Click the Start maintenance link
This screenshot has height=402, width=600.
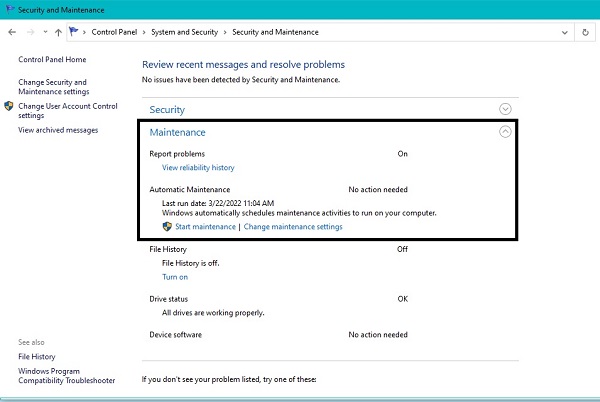[205, 226]
